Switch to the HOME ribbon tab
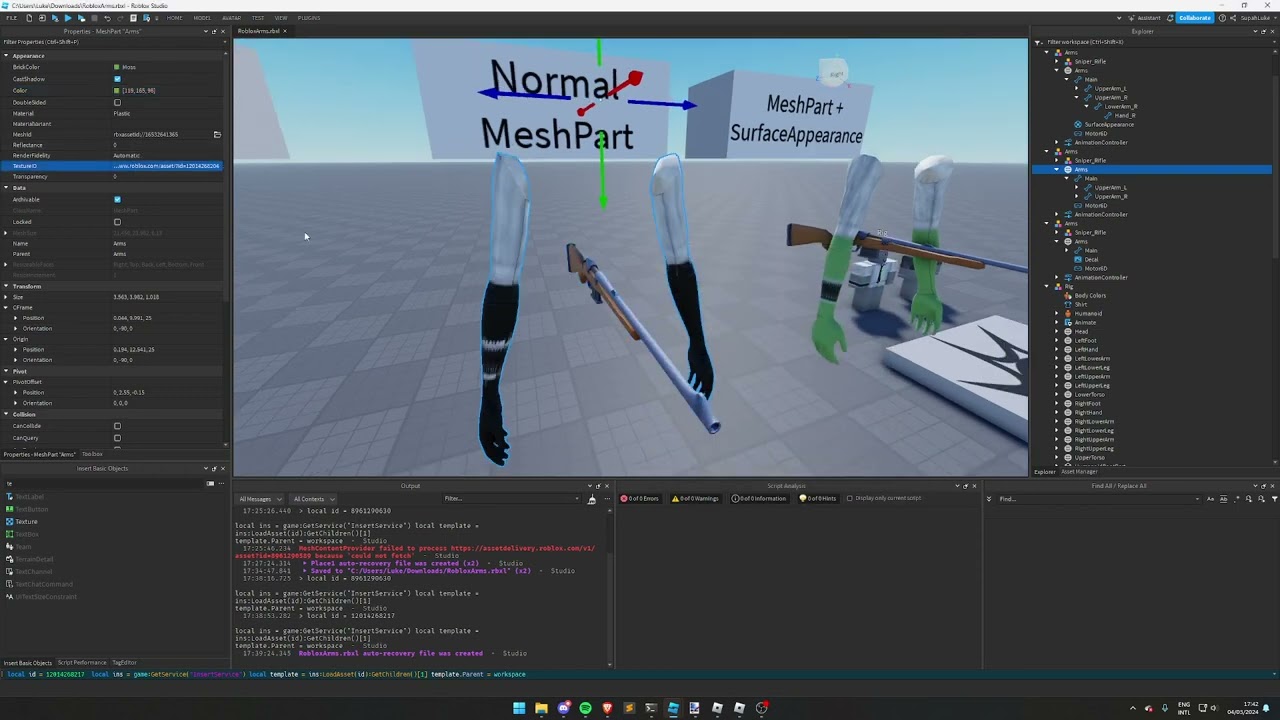This screenshot has width=1280, height=720. pyautogui.click(x=175, y=18)
